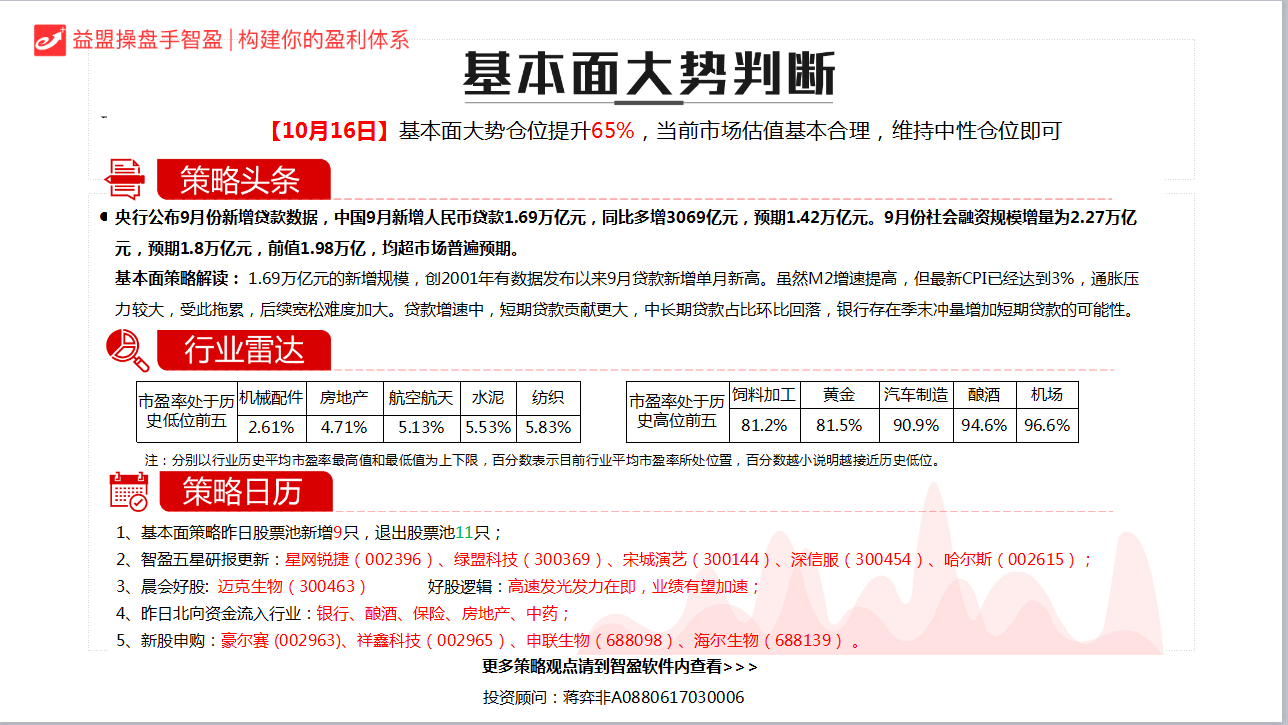Click the 96.6% value under 机场

[1047, 426]
